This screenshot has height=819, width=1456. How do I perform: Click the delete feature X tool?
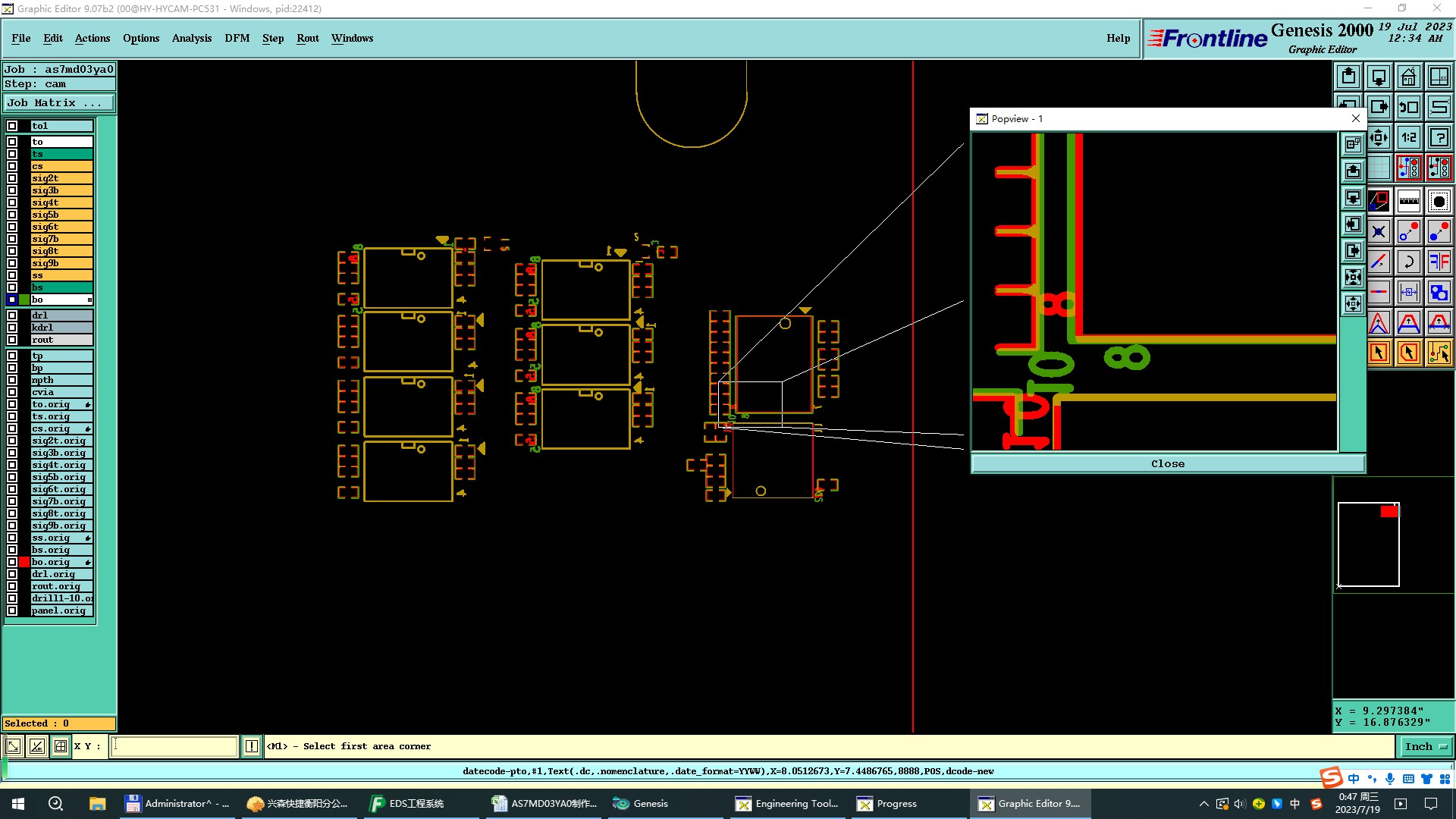pos(1379,232)
